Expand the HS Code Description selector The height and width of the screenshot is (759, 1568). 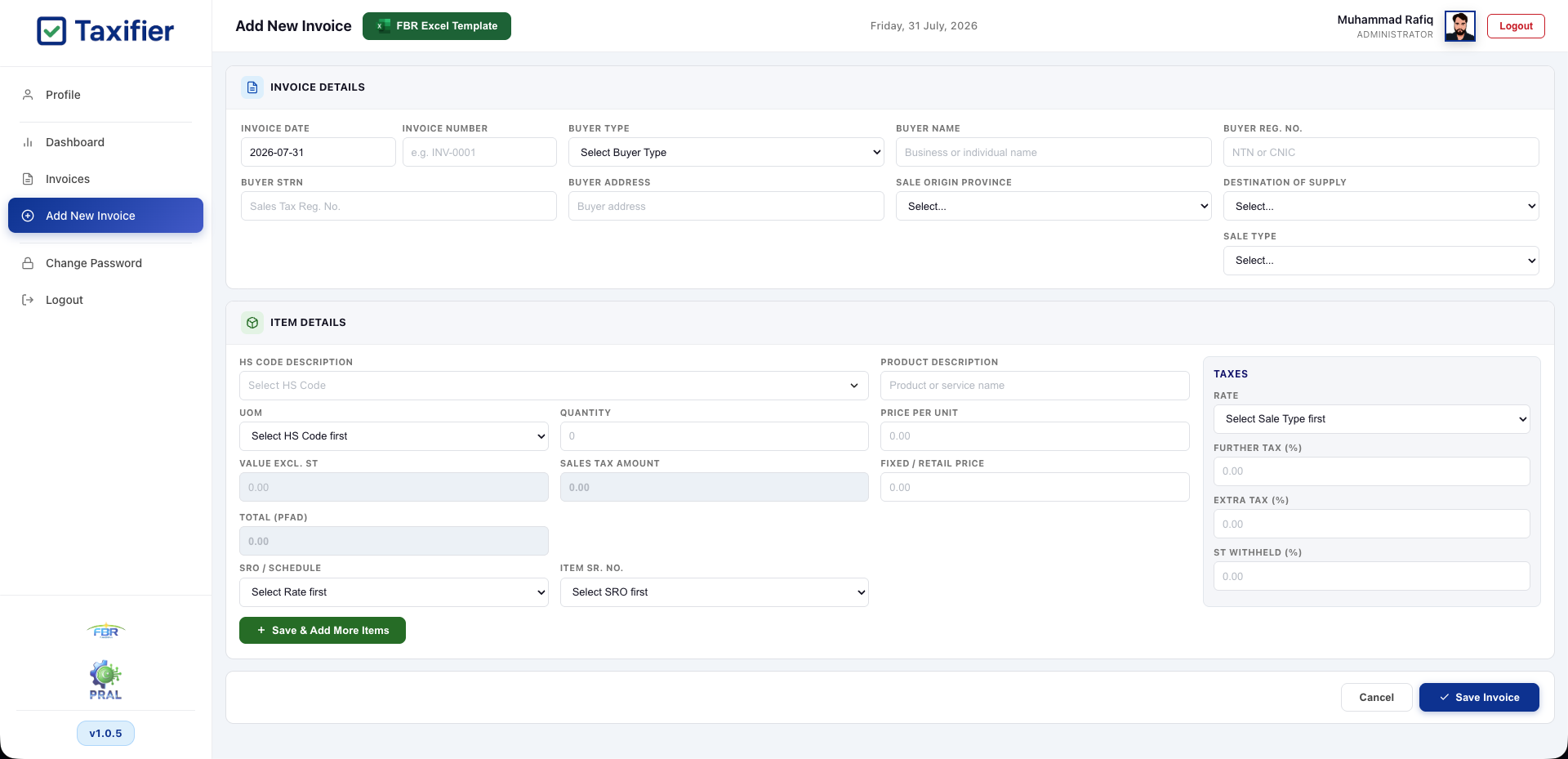point(554,386)
